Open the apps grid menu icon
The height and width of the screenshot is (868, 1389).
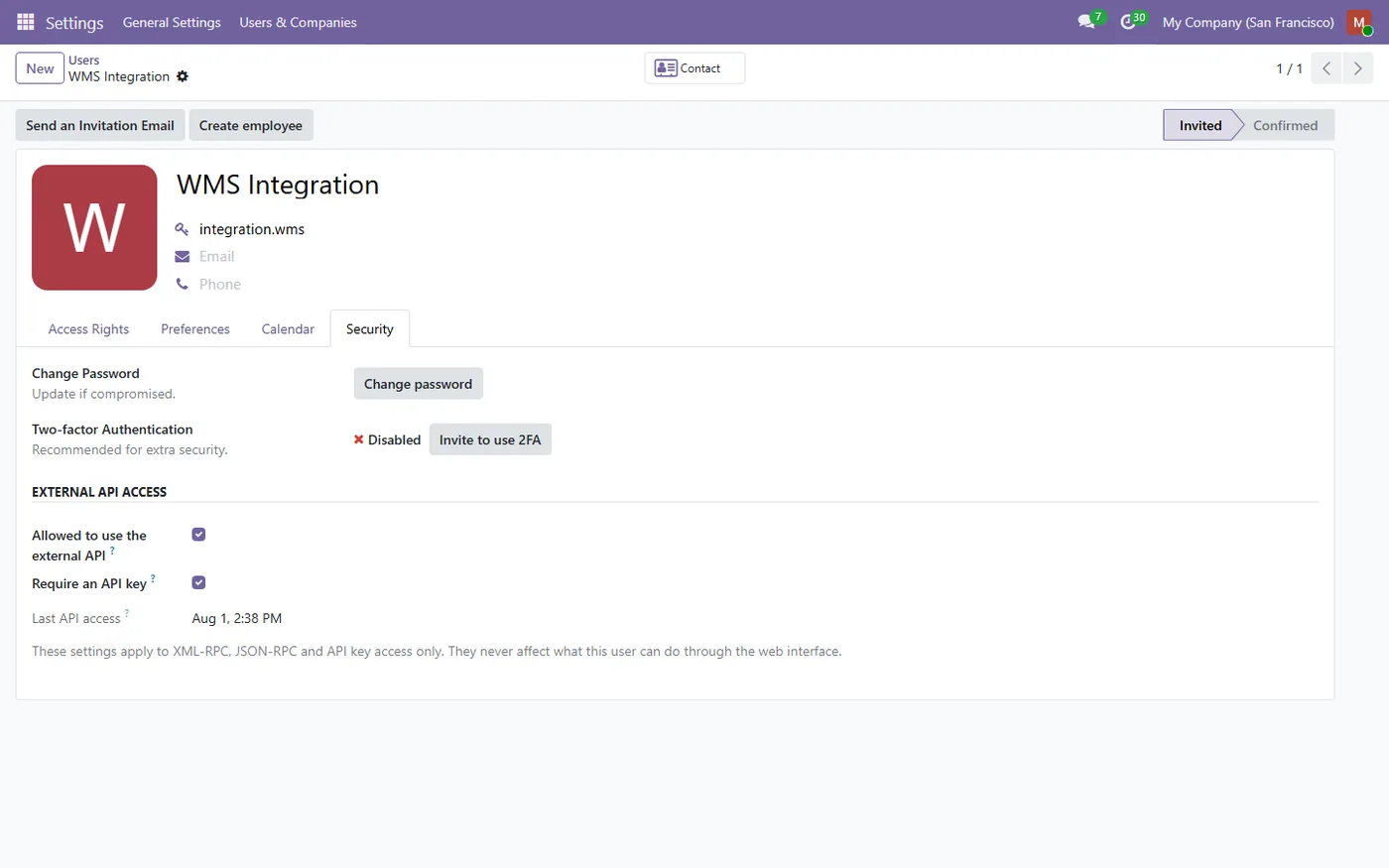tap(26, 22)
